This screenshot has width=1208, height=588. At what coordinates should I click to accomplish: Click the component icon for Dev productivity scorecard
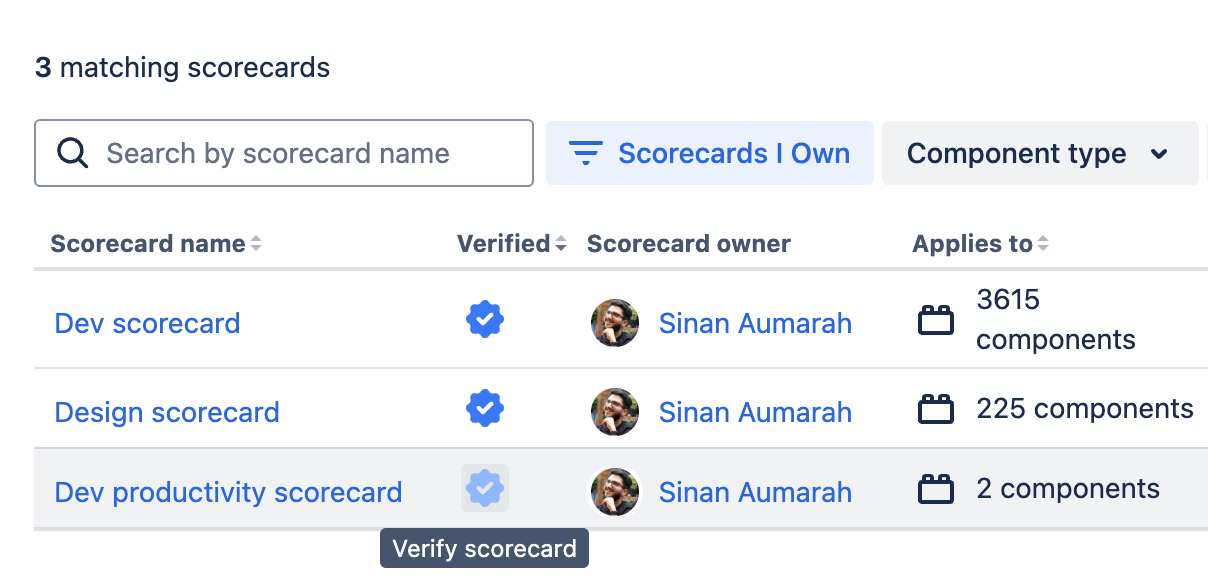tap(935, 488)
